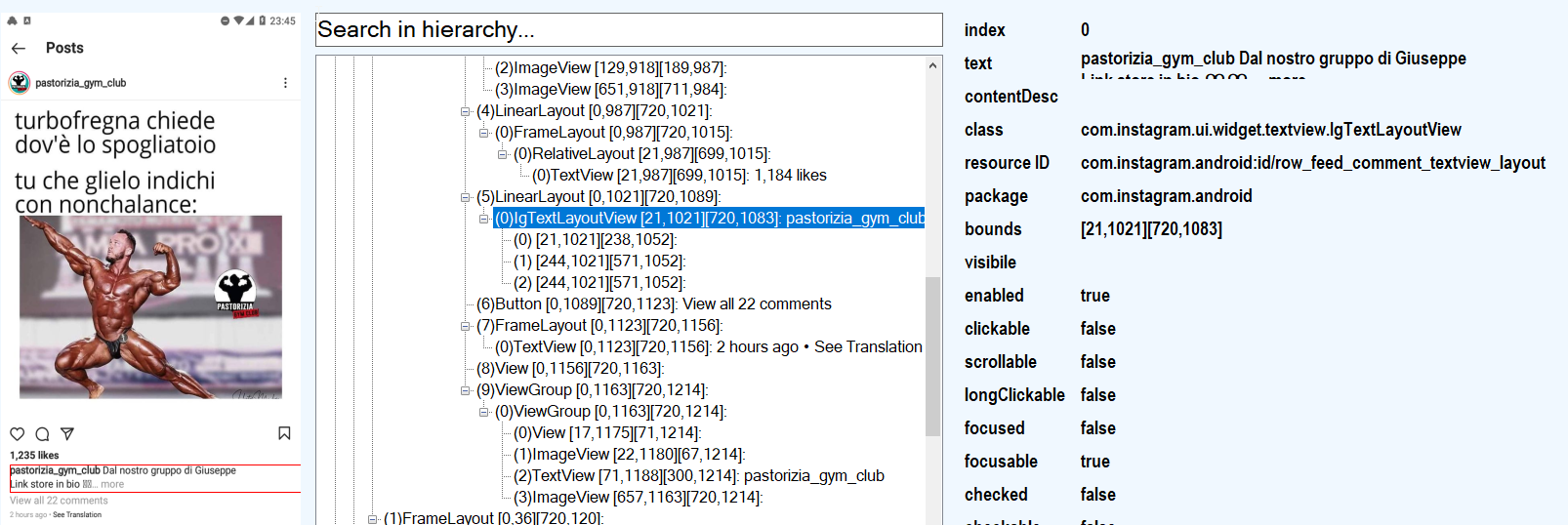This screenshot has height=525, width=1568.
Task: Click the contentDesc property label
Action: (1011, 97)
